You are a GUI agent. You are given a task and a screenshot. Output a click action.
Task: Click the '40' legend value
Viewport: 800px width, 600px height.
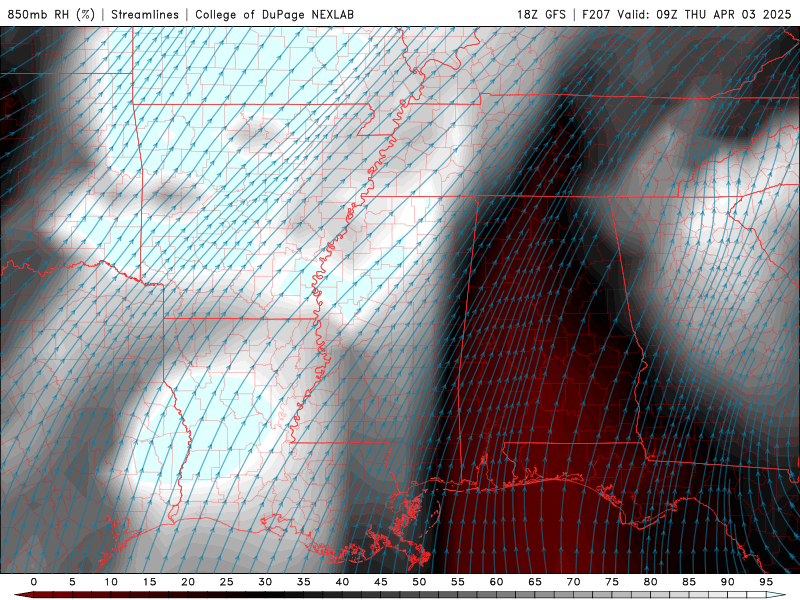click(342, 582)
